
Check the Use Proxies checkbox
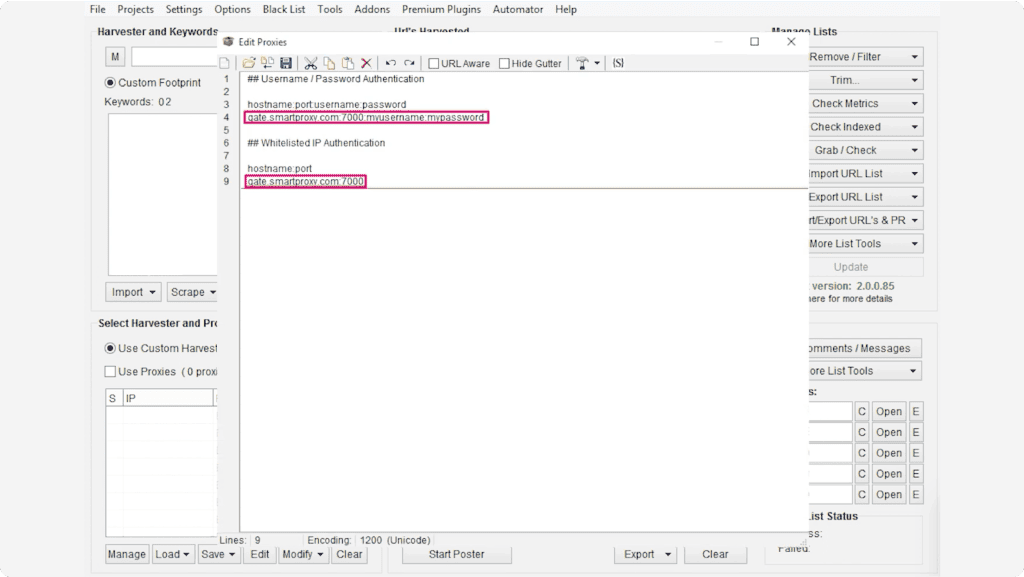111,372
